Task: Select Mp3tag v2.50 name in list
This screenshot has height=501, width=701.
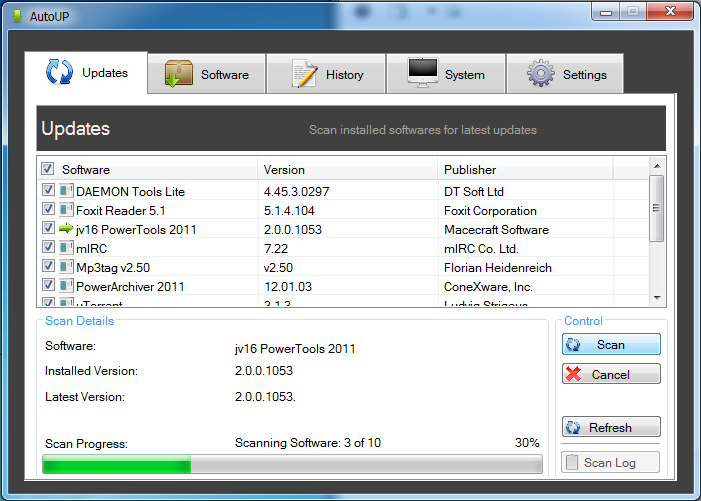Action: [113, 268]
